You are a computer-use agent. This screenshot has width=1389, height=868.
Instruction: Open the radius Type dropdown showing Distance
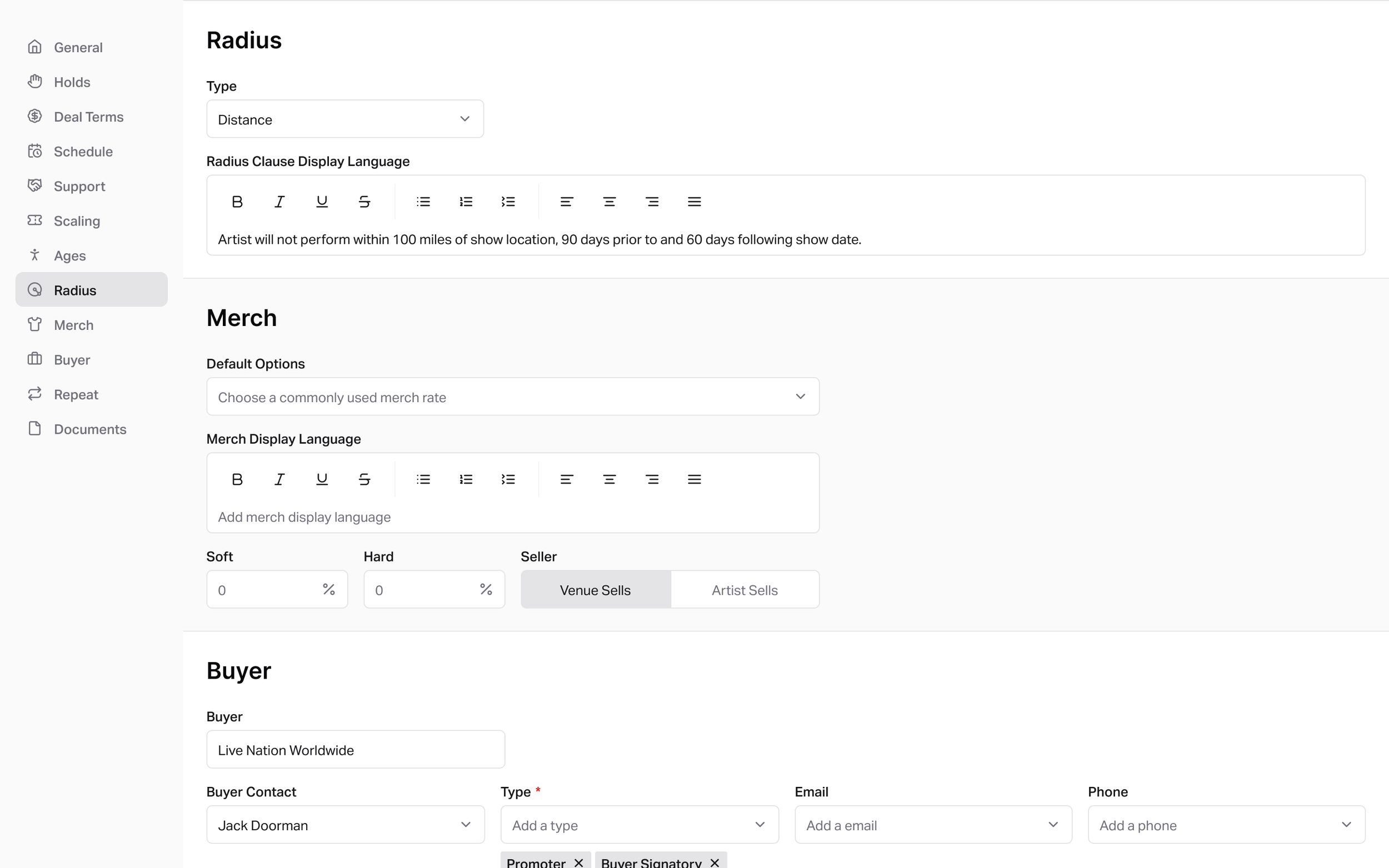click(x=344, y=119)
